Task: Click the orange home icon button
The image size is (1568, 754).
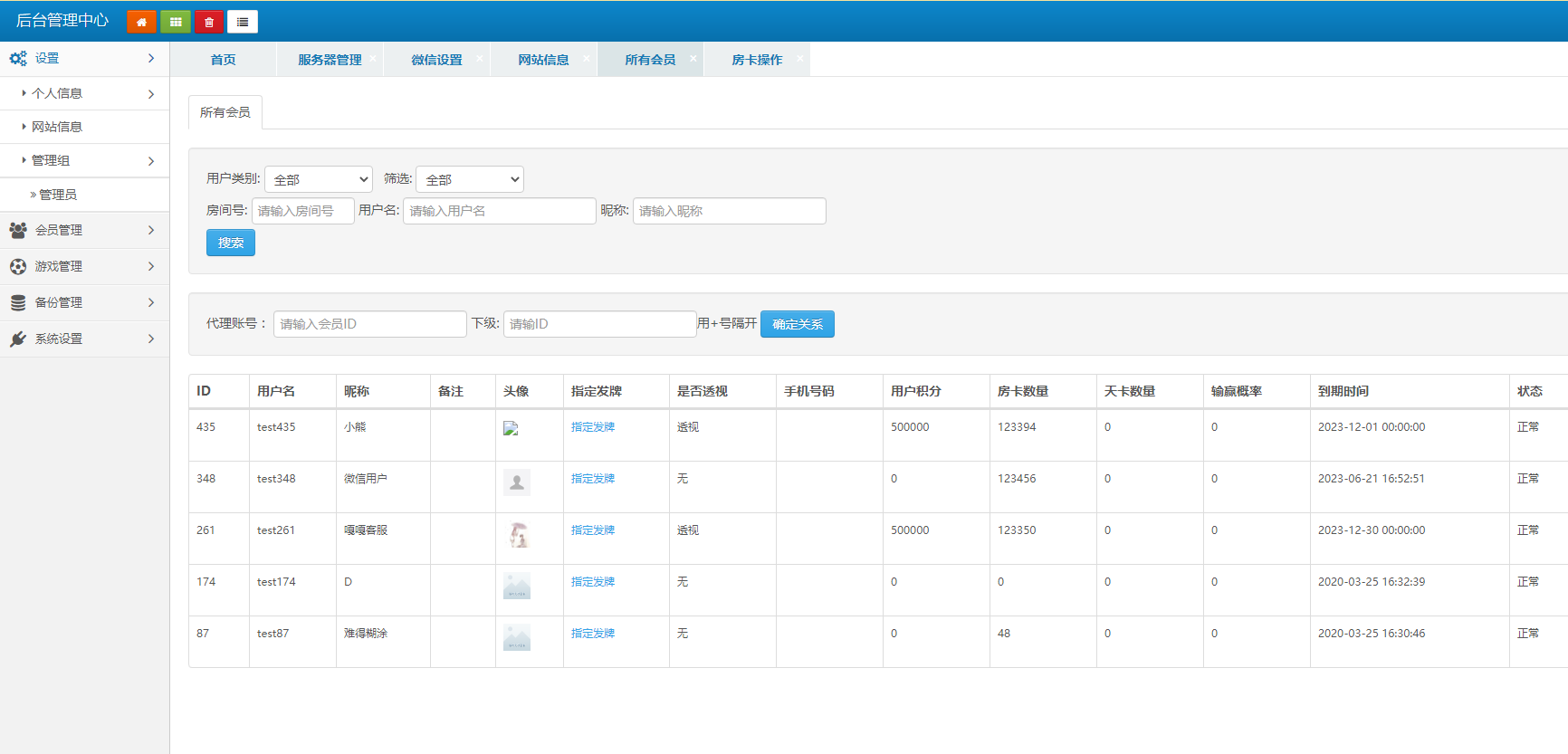Action: click(x=141, y=22)
